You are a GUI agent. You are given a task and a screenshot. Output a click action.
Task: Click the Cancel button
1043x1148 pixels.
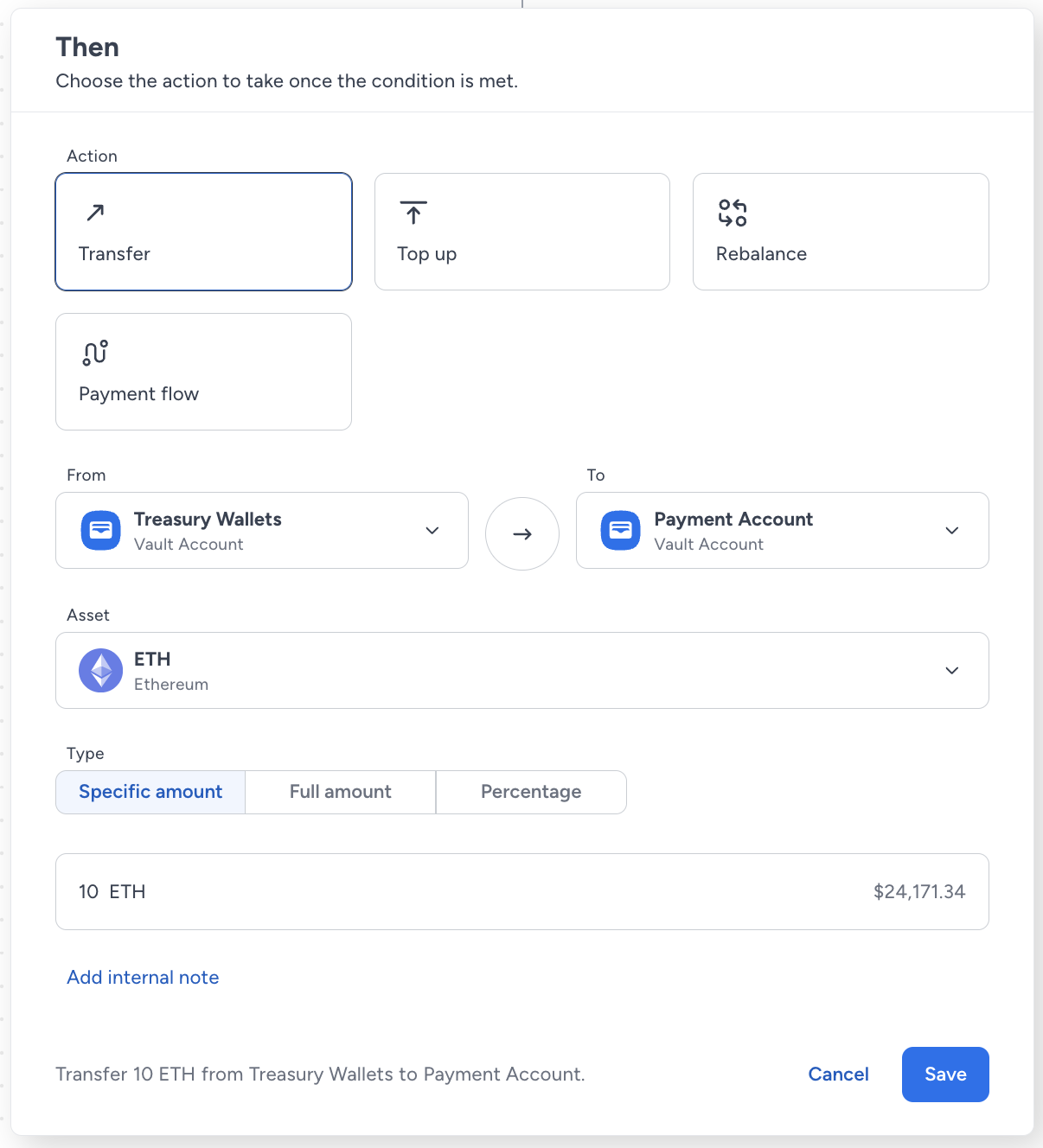click(x=838, y=1075)
